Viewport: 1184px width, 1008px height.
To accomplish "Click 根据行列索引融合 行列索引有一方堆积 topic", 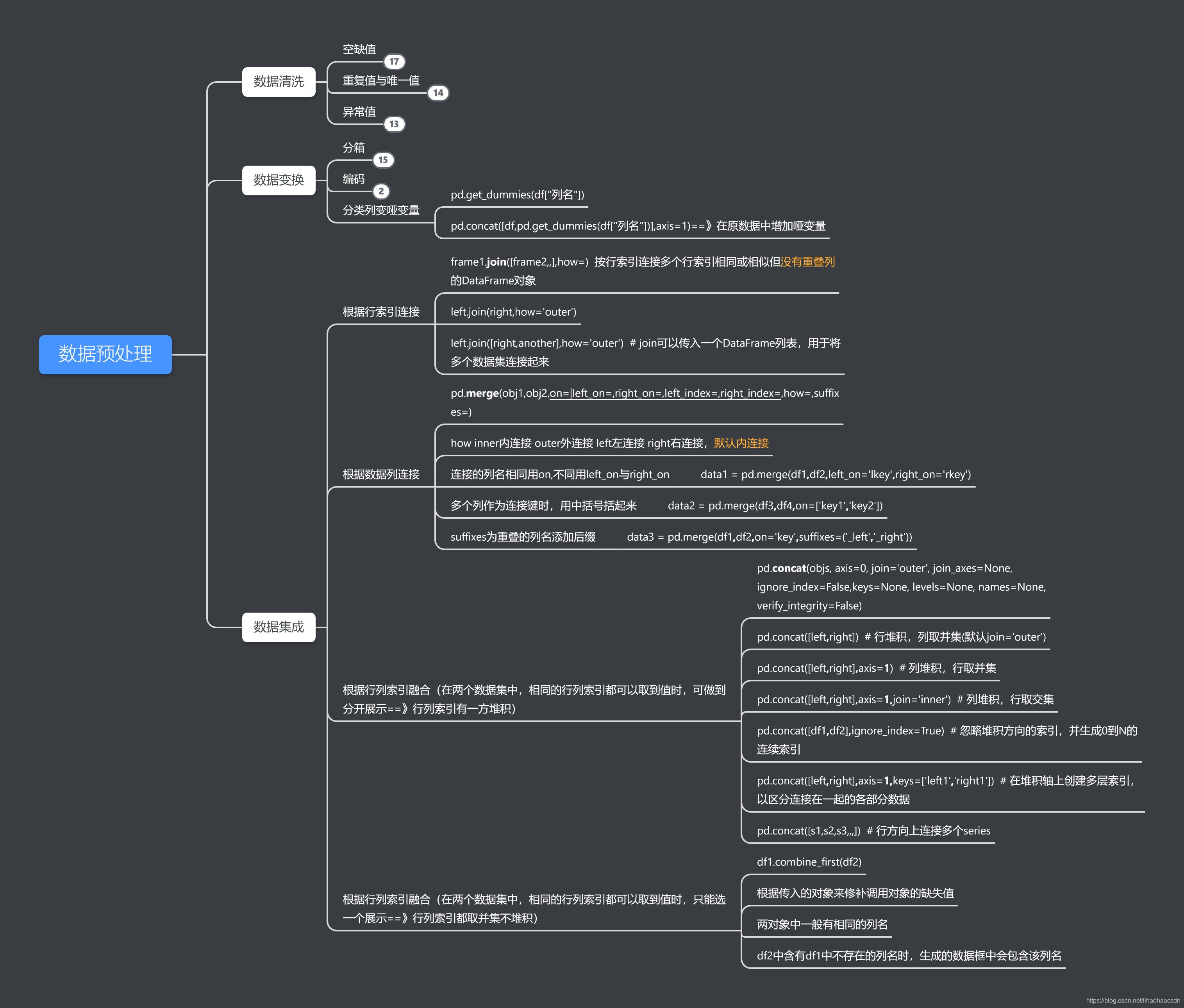I will (534, 699).
